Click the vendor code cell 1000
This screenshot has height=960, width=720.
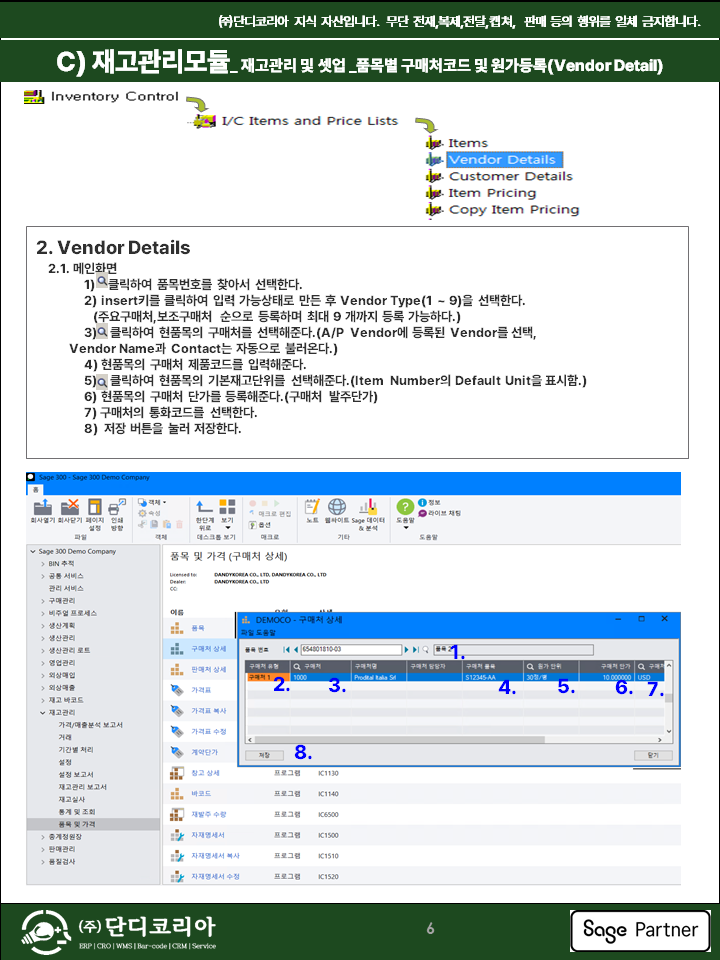point(320,678)
